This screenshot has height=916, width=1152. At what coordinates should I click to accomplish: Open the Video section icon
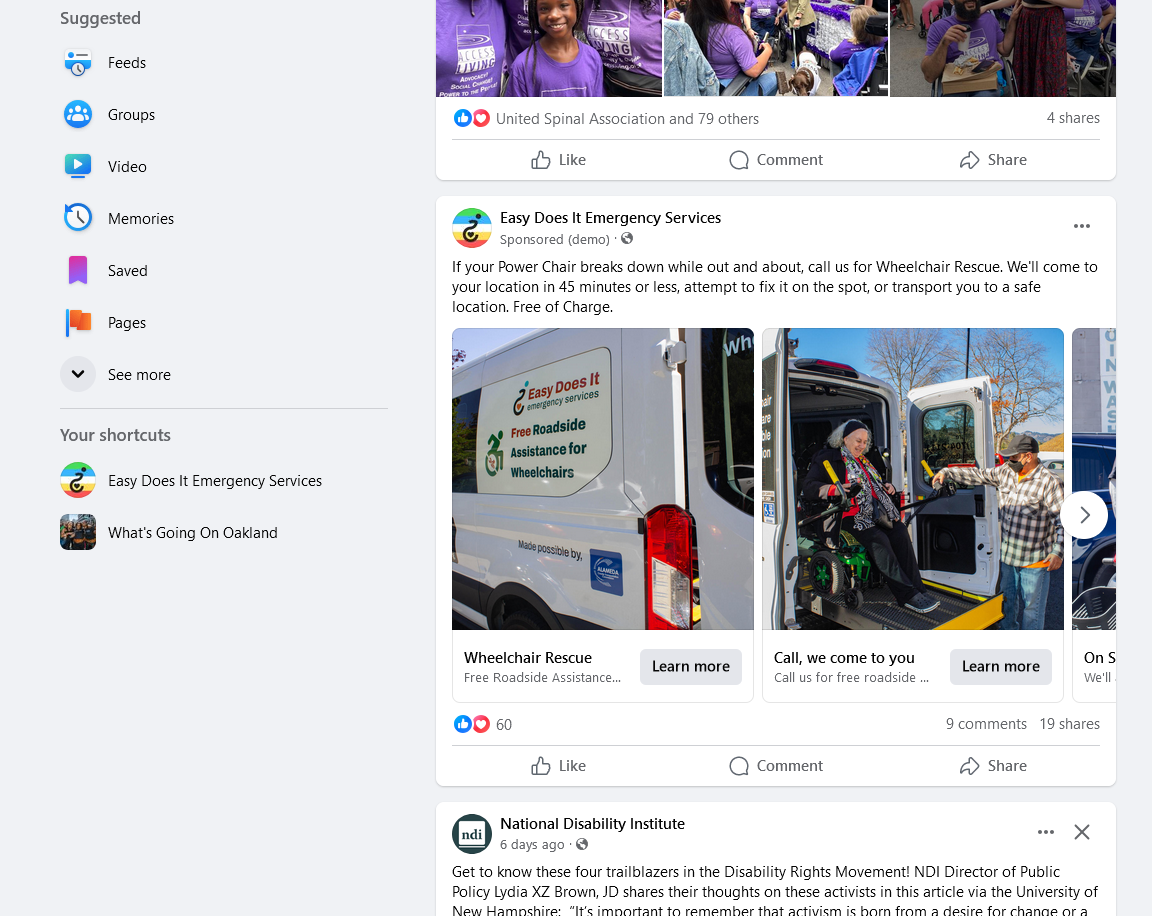(78, 167)
